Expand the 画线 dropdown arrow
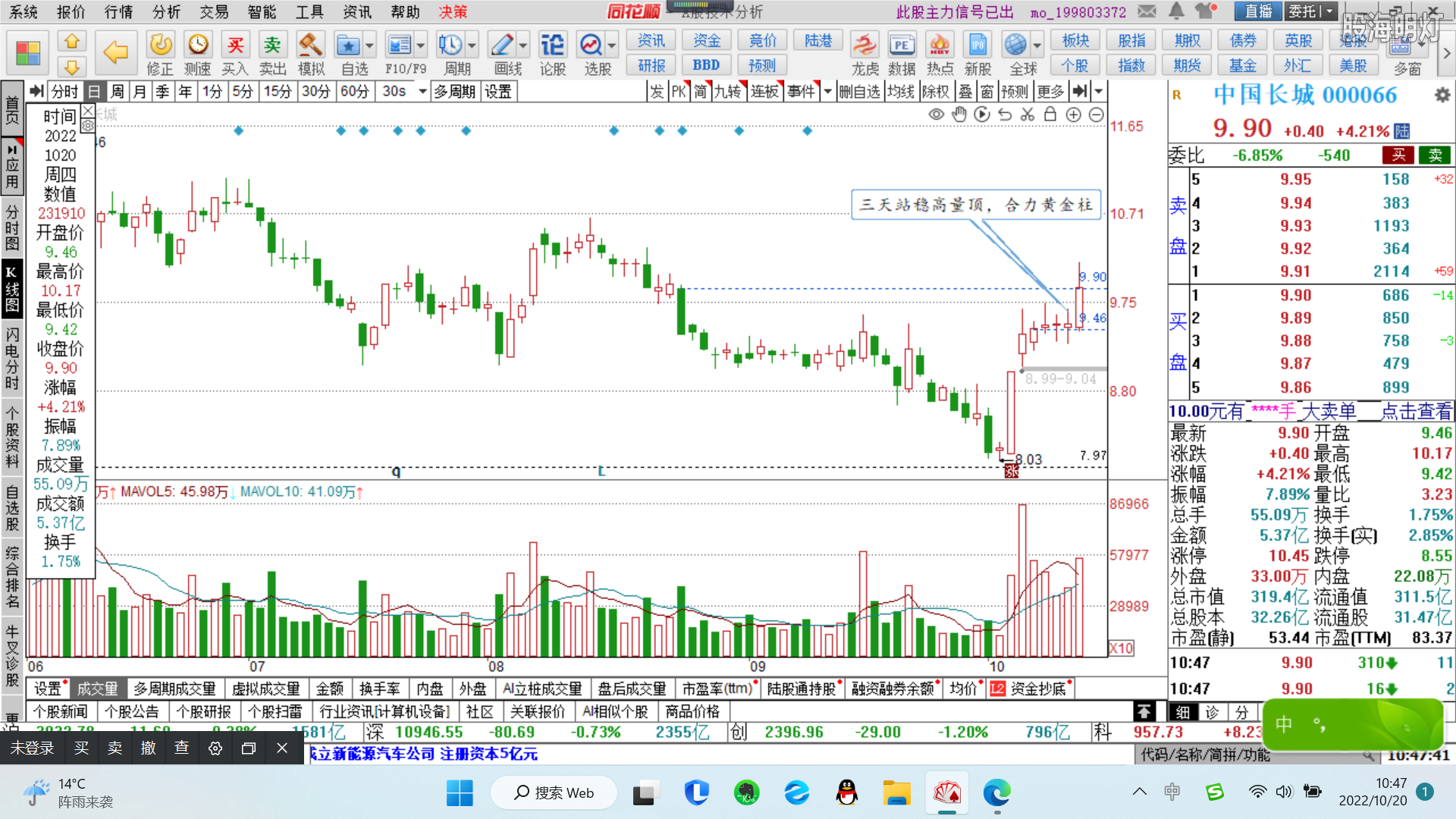This screenshot has width=1456, height=819. point(523,45)
